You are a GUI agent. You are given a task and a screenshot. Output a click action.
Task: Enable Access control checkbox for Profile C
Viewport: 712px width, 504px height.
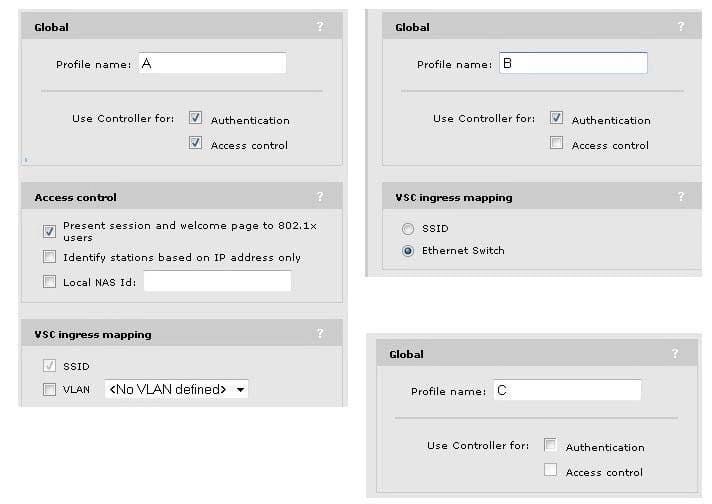pos(550,469)
